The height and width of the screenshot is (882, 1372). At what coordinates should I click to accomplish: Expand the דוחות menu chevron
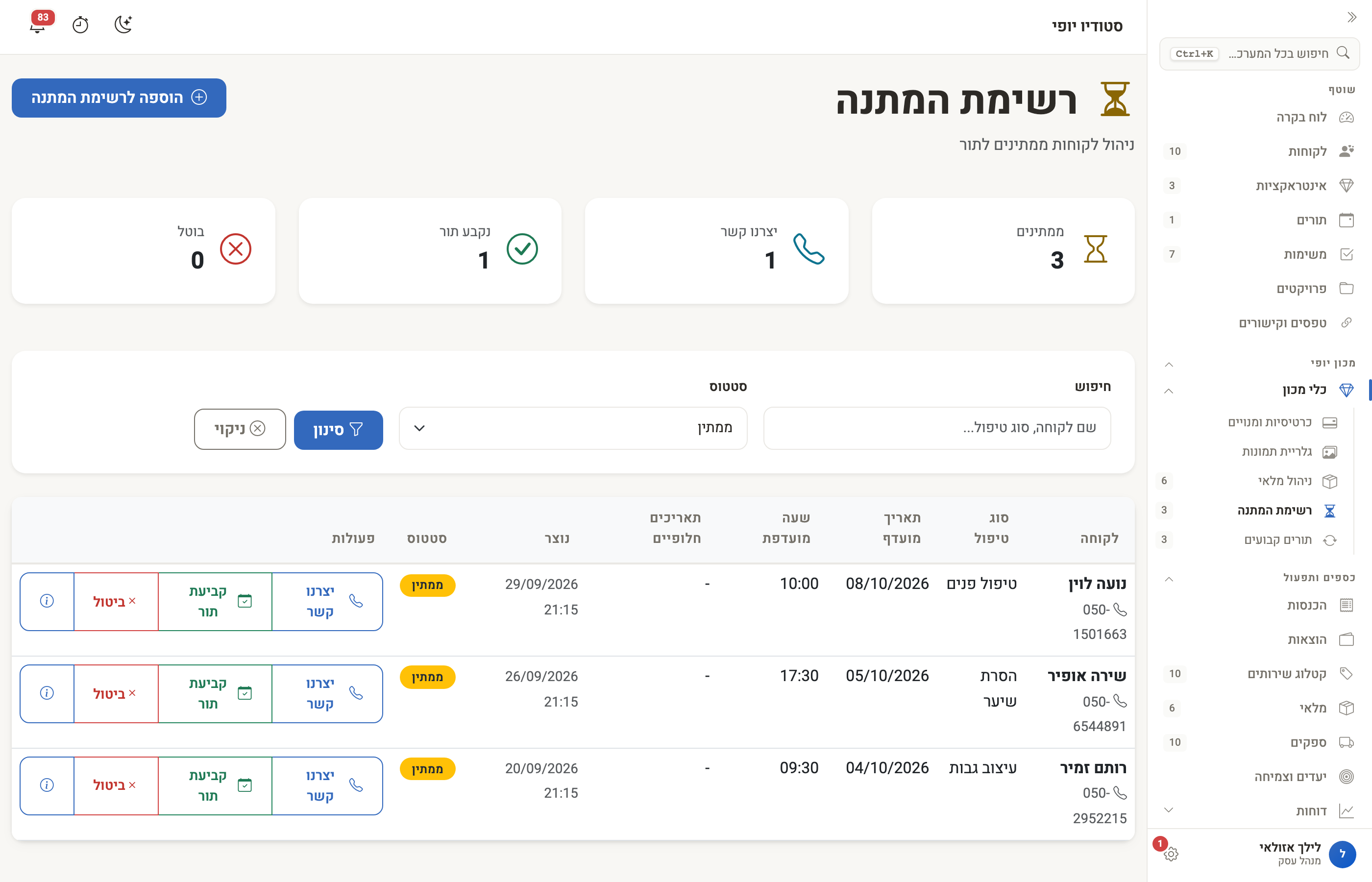click(x=1169, y=810)
